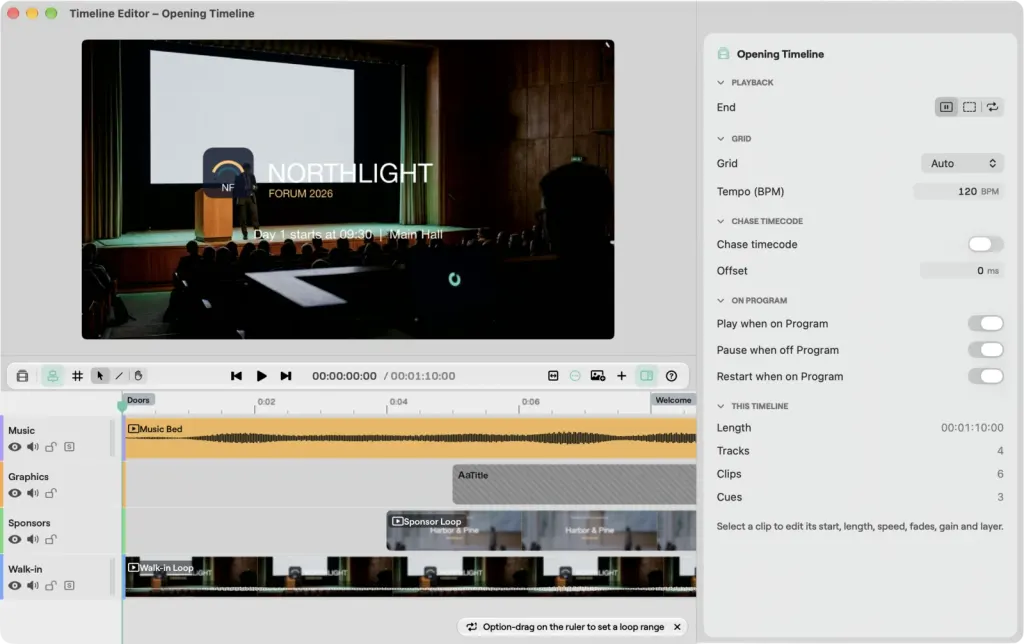Image resolution: width=1024 pixels, height=644 pixels.
Task: Select the arrow pointer tool
Action: [x=100, y=376]
